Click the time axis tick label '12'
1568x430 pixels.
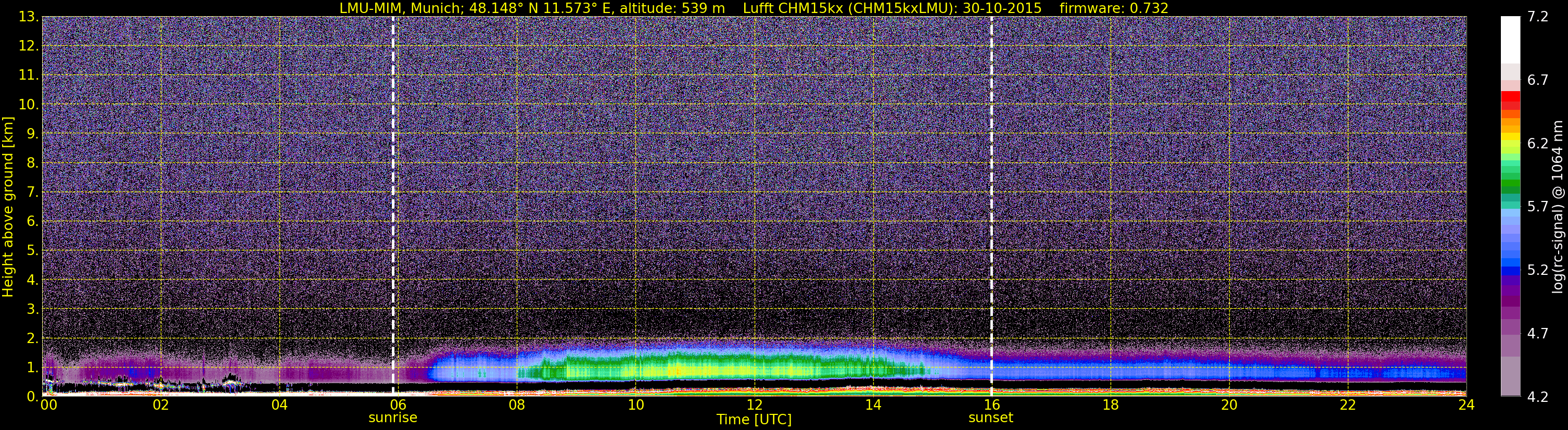coord(754,405)
